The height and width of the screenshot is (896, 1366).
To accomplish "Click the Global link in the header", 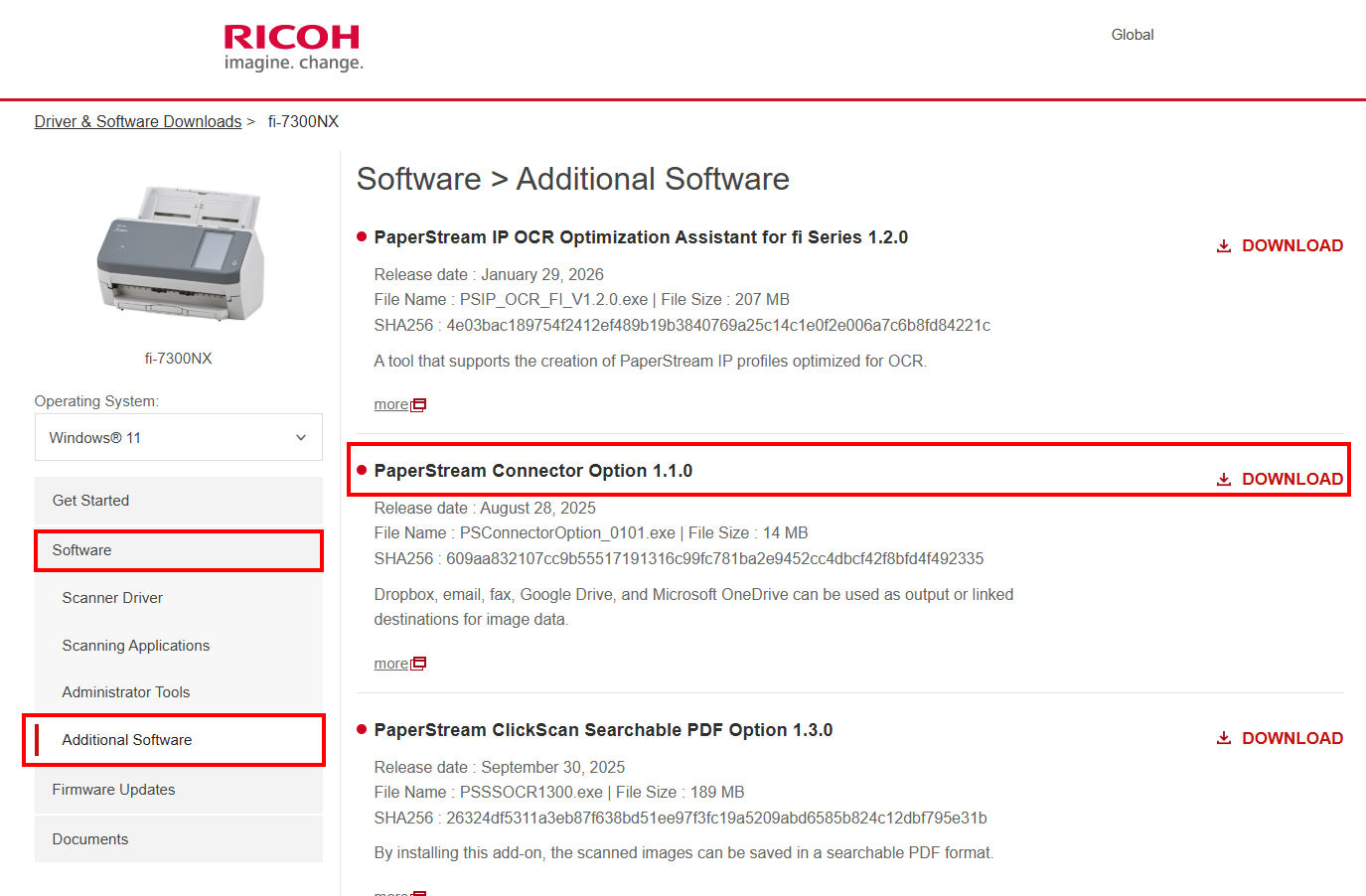I will tap(1133, 35).
